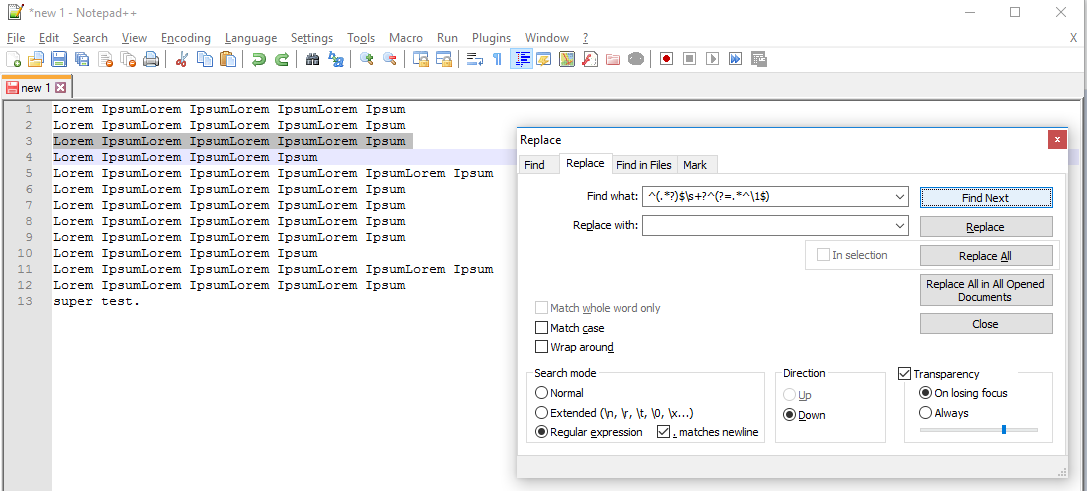
Task: Click the Save file toolbar icon
Action: (x=59, y=60)
